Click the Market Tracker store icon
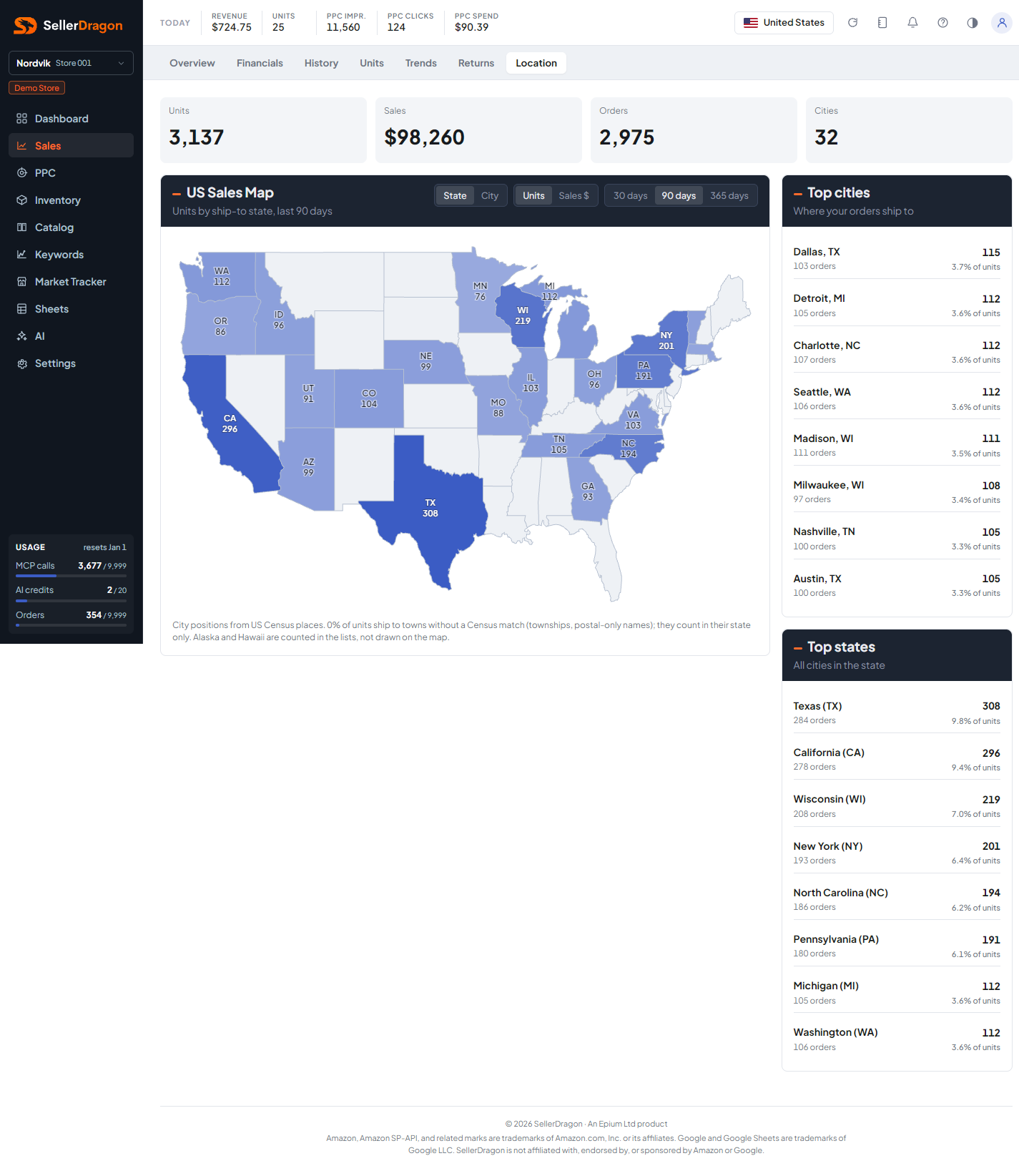1019x1176 pixels. click(22, 282)
